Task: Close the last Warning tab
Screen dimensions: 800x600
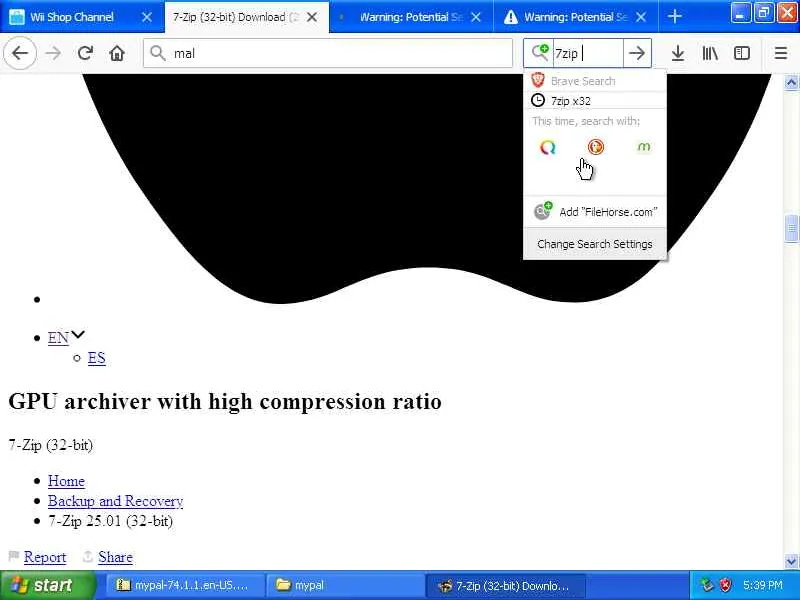Action: [x=641, y=17]
